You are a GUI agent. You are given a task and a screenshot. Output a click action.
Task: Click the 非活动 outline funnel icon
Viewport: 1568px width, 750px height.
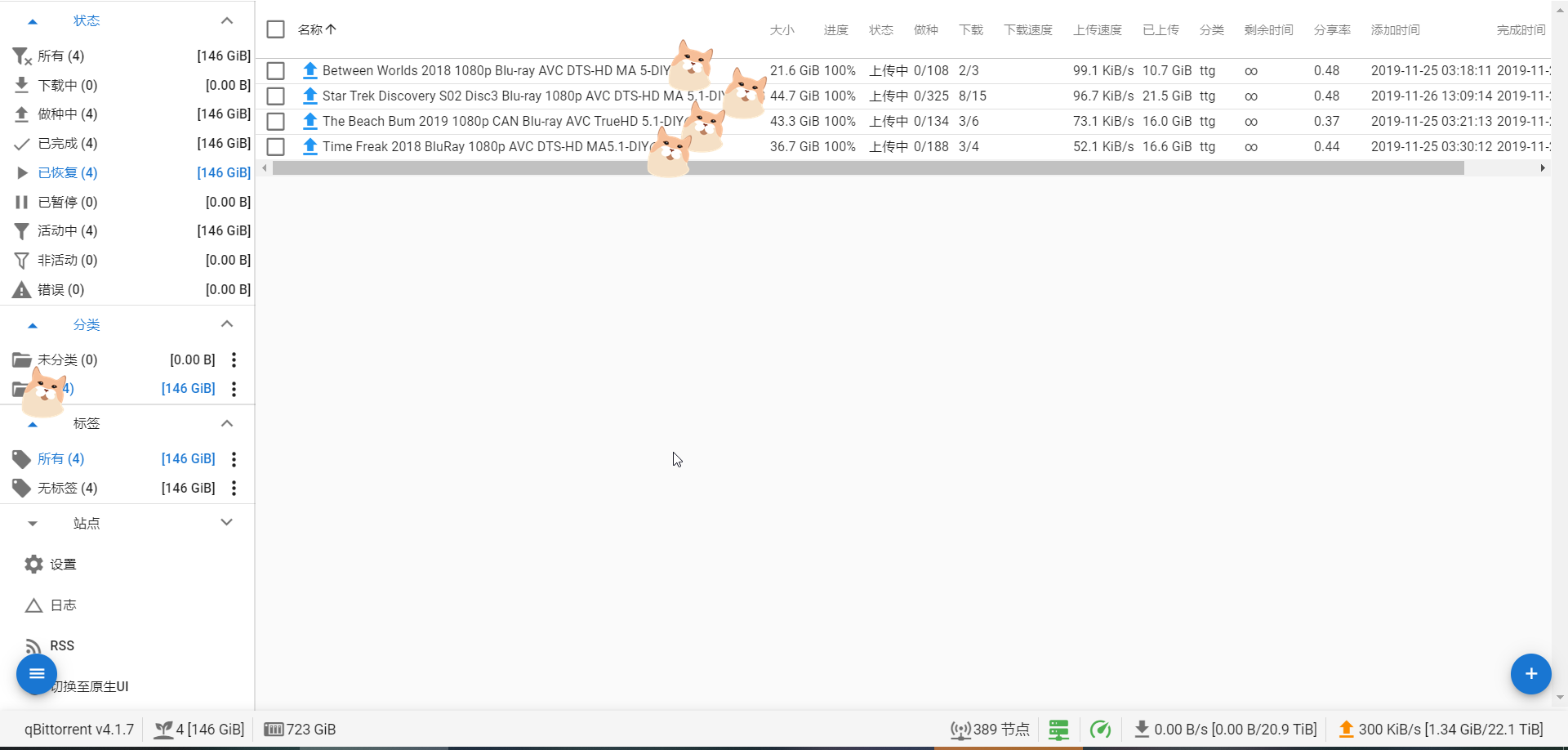click(x=22, y=261)
